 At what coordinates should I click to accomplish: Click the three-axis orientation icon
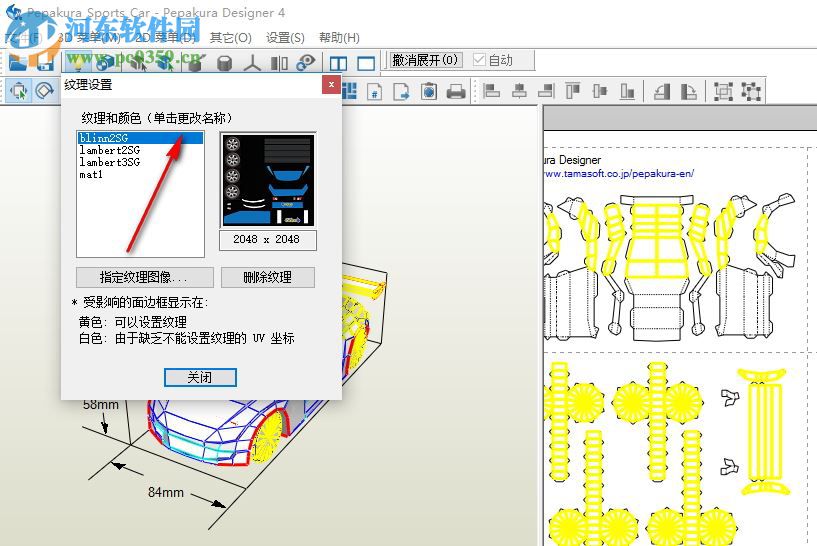pyautogui.click(x=252, y=63)
